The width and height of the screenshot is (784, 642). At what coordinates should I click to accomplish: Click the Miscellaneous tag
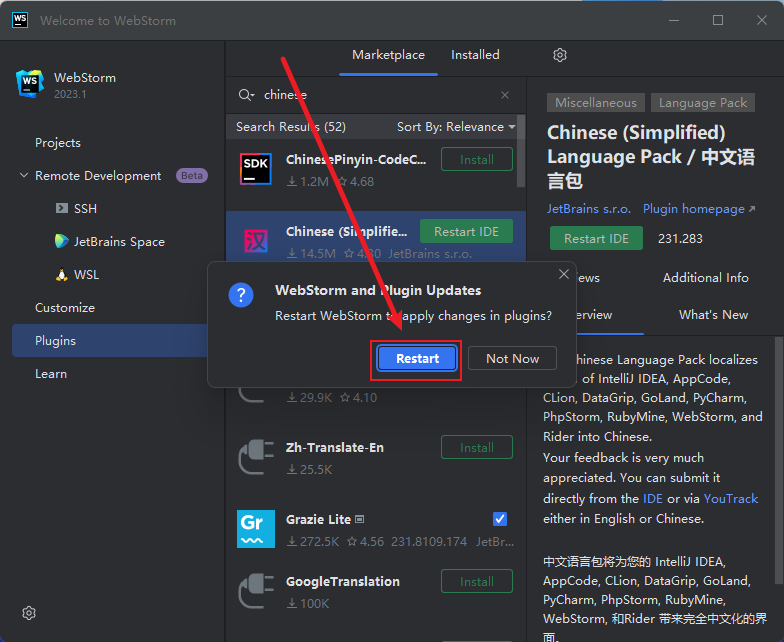(x=596, y=102)
